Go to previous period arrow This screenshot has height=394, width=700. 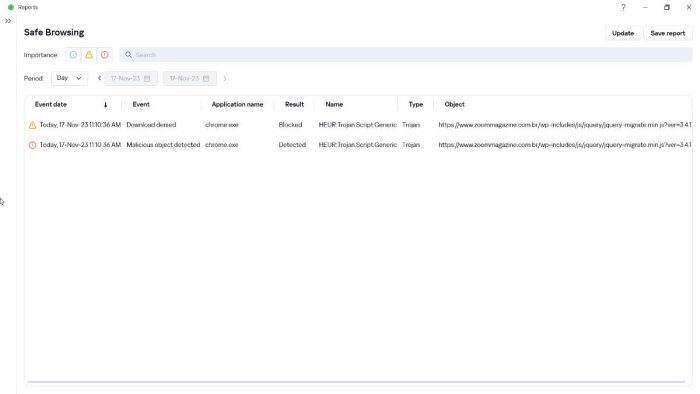click(99, 78)
